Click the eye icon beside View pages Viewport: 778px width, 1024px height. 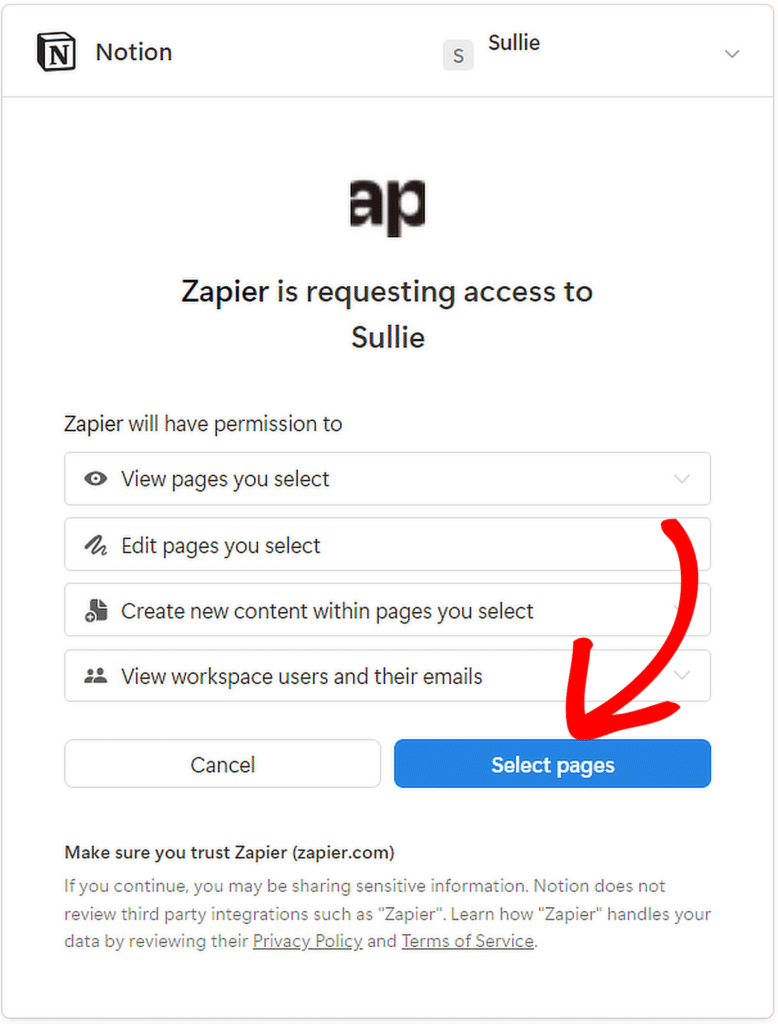96,479
